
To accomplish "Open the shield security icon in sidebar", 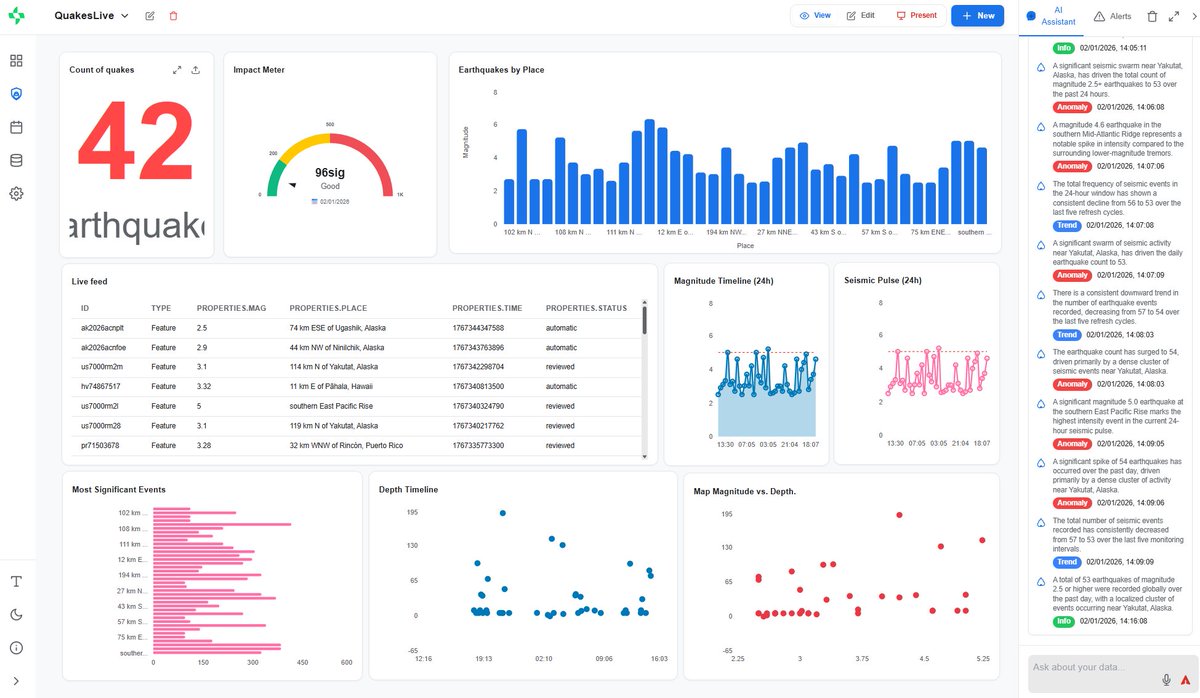I will click(16, 94).
